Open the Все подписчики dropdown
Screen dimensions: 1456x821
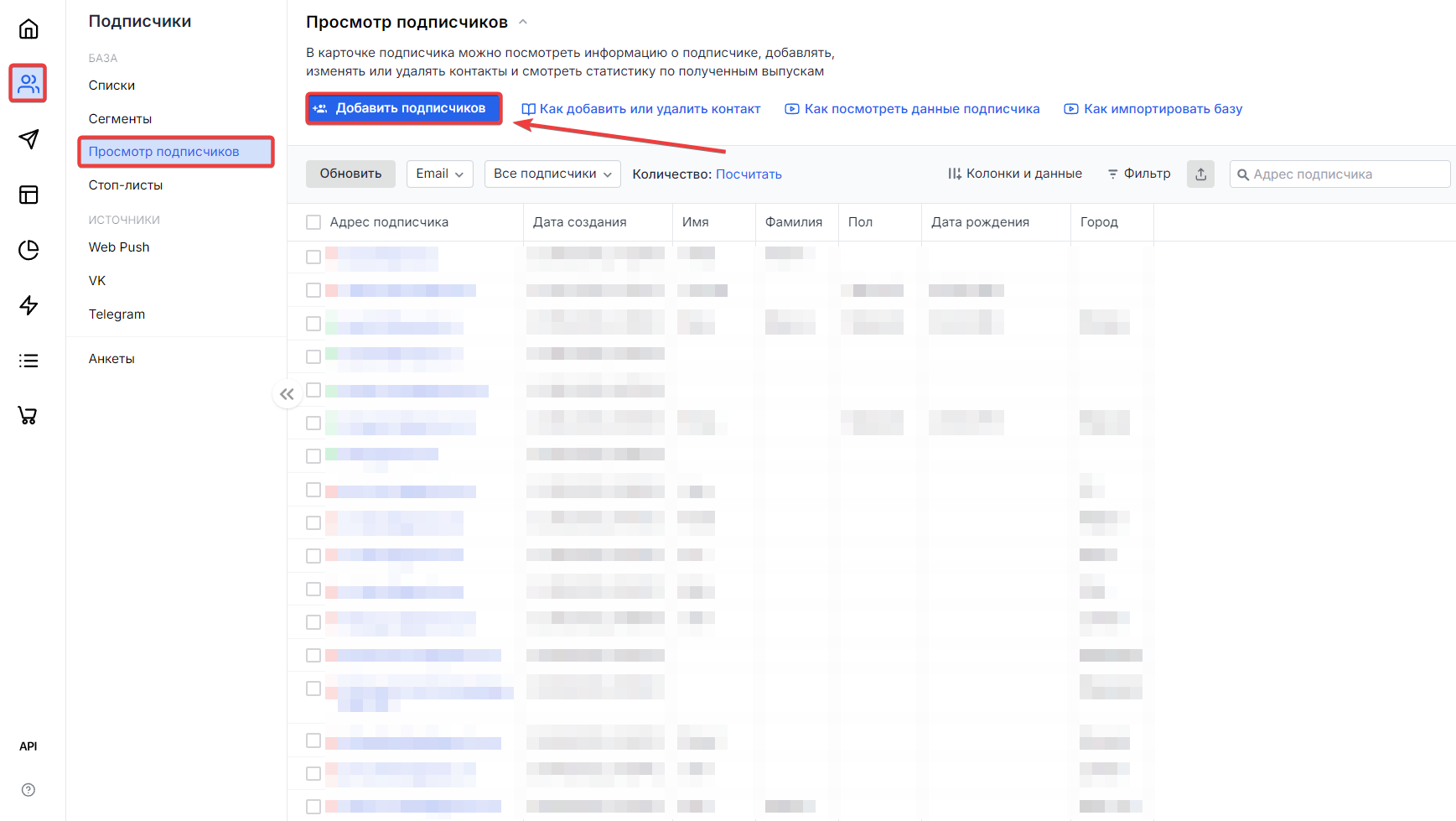(552, 174)
